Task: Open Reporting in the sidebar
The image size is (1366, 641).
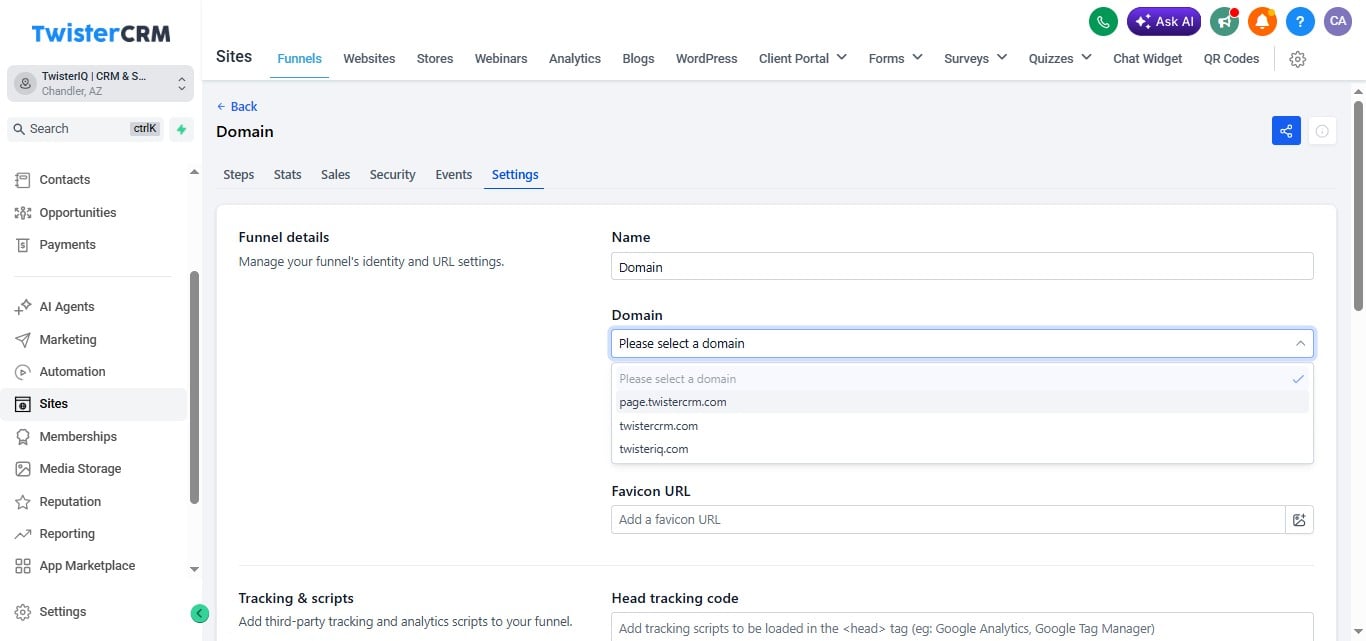Action: (x=67, y=534)
